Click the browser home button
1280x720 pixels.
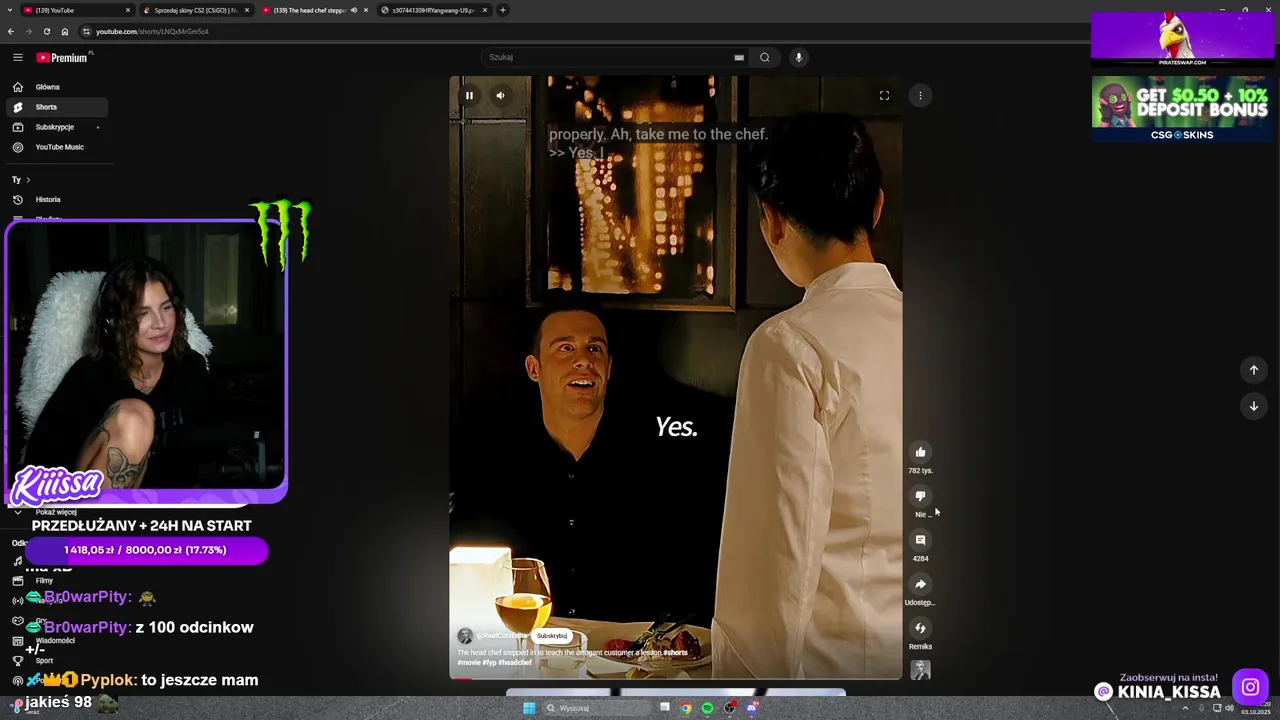coord(65,31)
